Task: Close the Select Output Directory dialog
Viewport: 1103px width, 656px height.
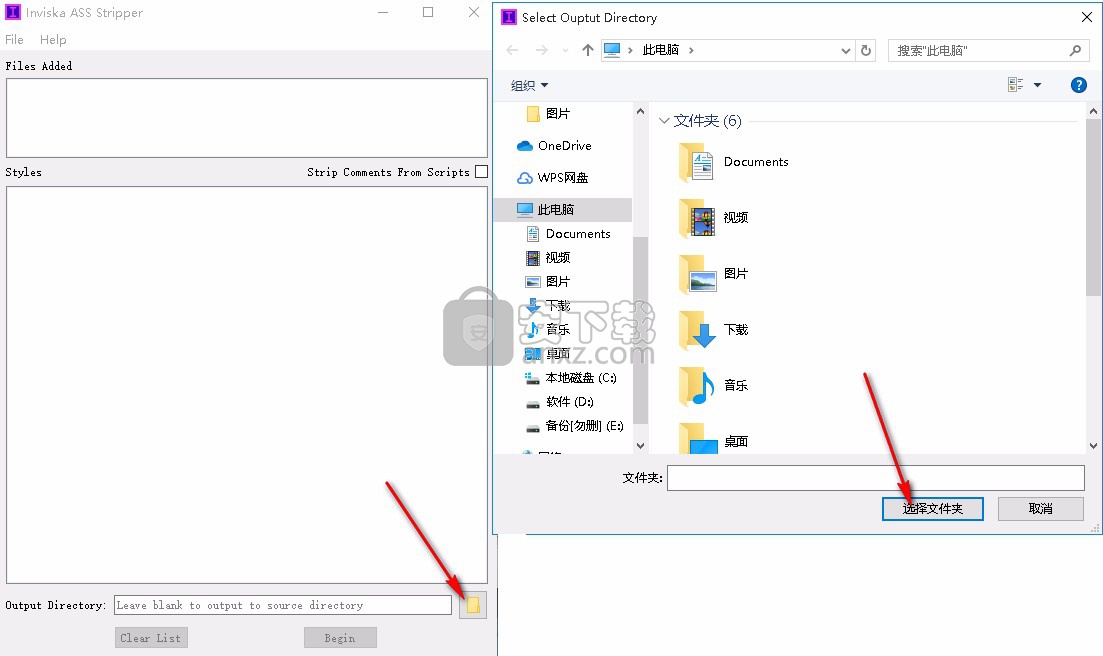Action: tap(1086, 17)
